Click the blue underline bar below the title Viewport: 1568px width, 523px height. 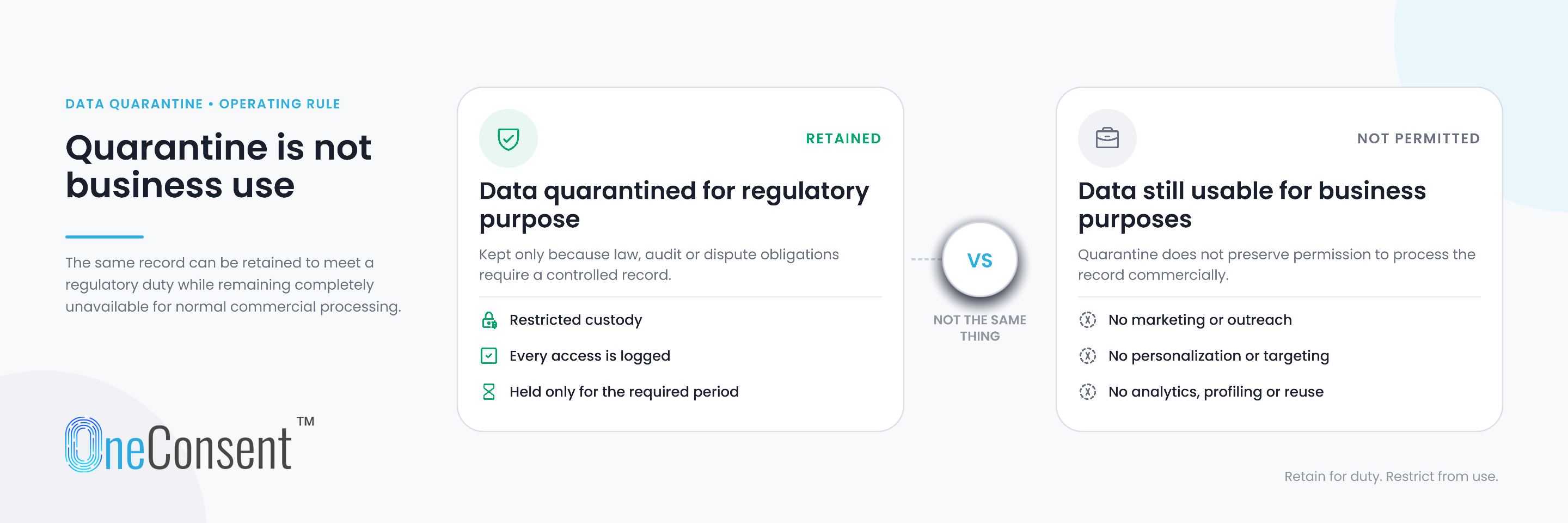click(x=104, y=237)
